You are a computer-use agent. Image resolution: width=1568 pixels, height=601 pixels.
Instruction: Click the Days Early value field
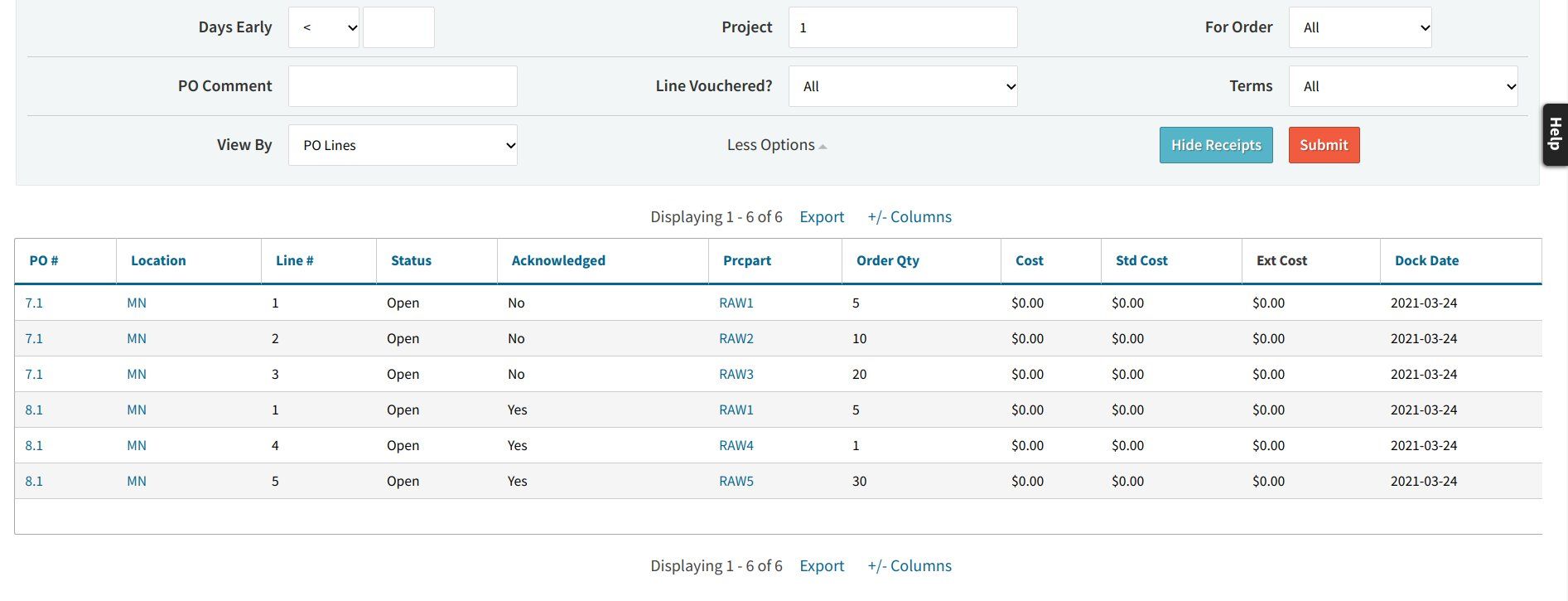tap(398, 27)
